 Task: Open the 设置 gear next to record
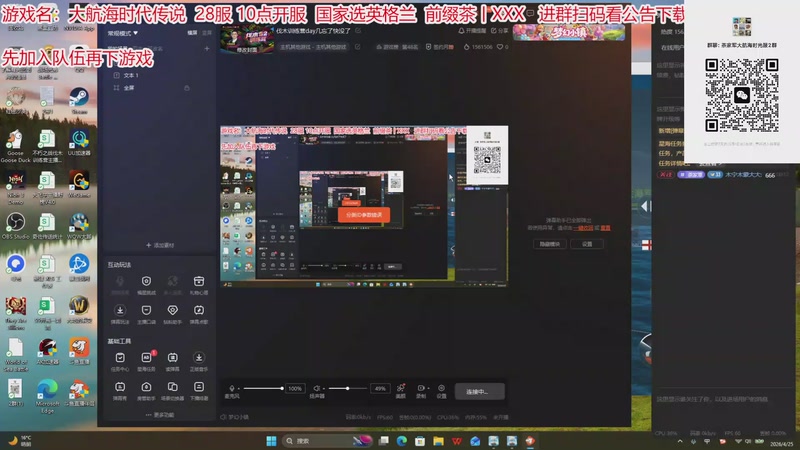point(441,388)
